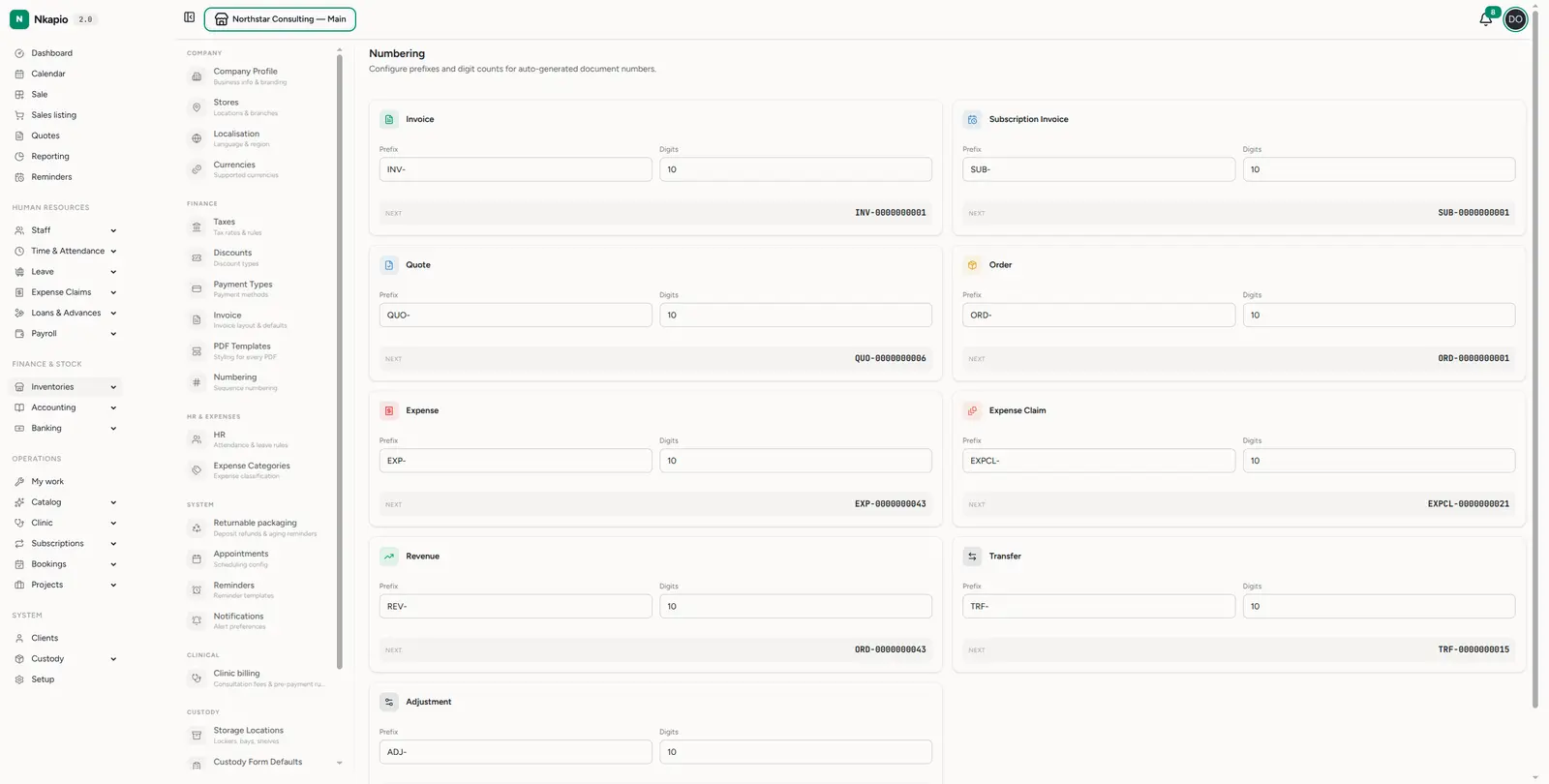Click the Nkapio logo icon
This screenshot has width=1549, height=784.
[x=19, y=19]
